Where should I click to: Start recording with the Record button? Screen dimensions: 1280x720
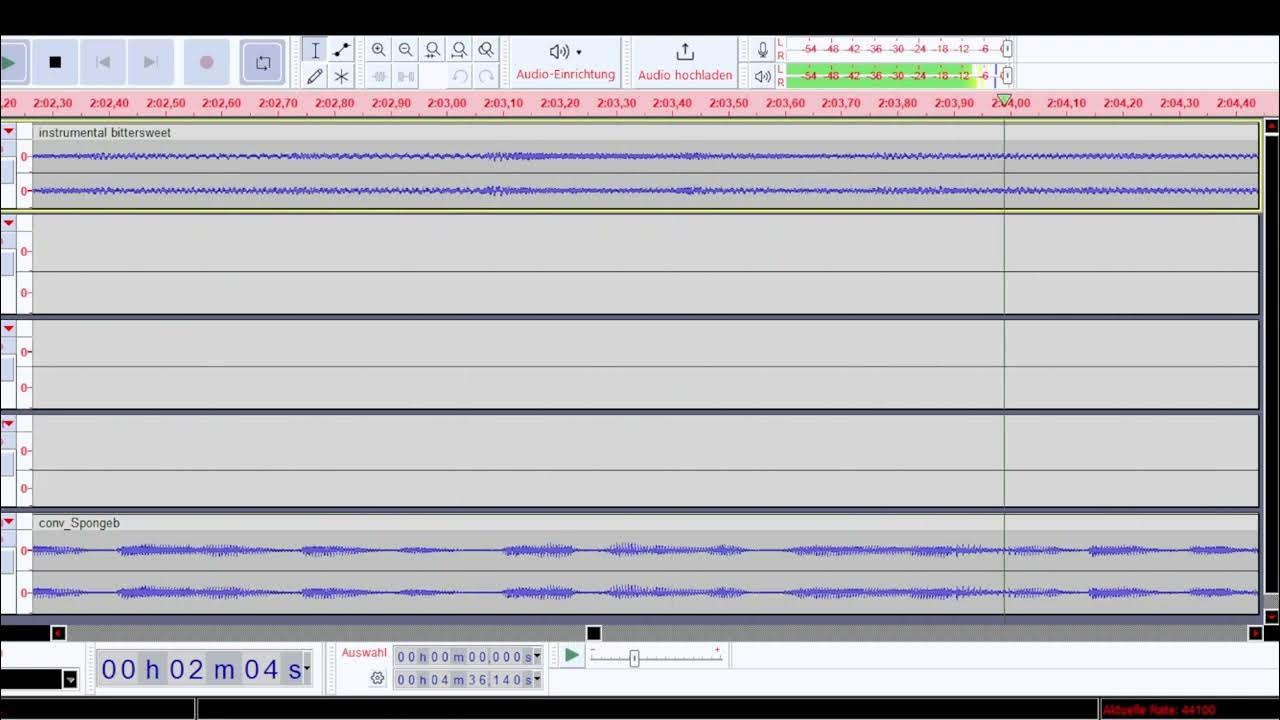[207, 62]
